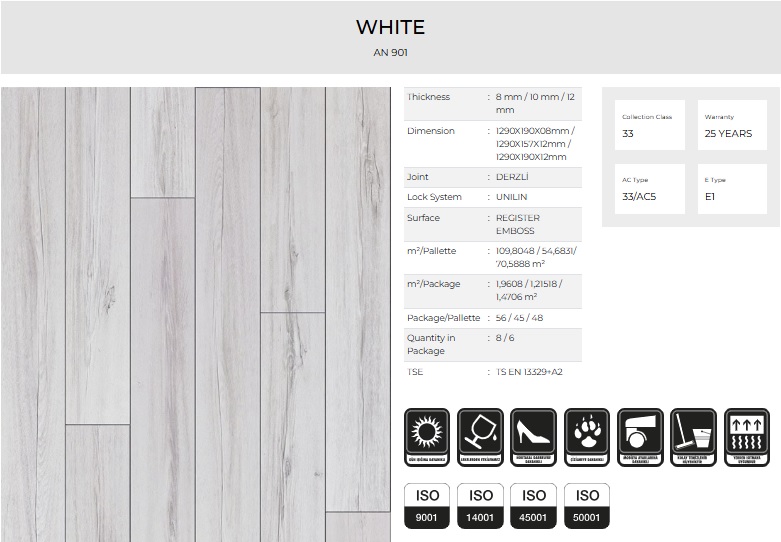Select the high heel shoe resistance icon
The width and height of the screenshot is (781, 542).
534,437
